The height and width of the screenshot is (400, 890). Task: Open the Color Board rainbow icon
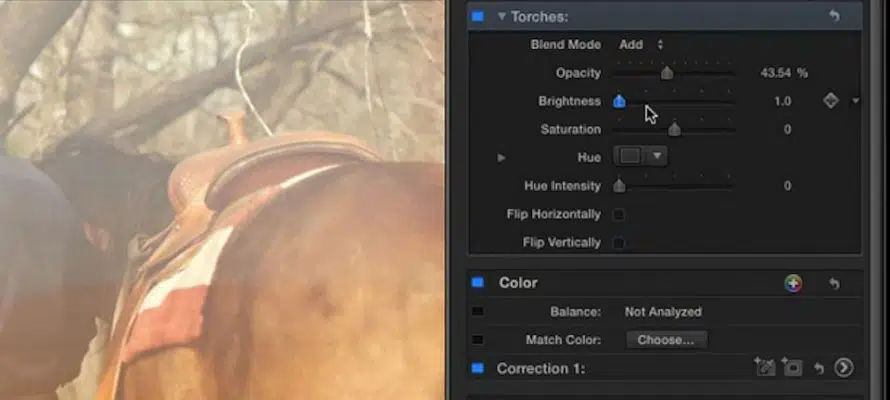793,283
